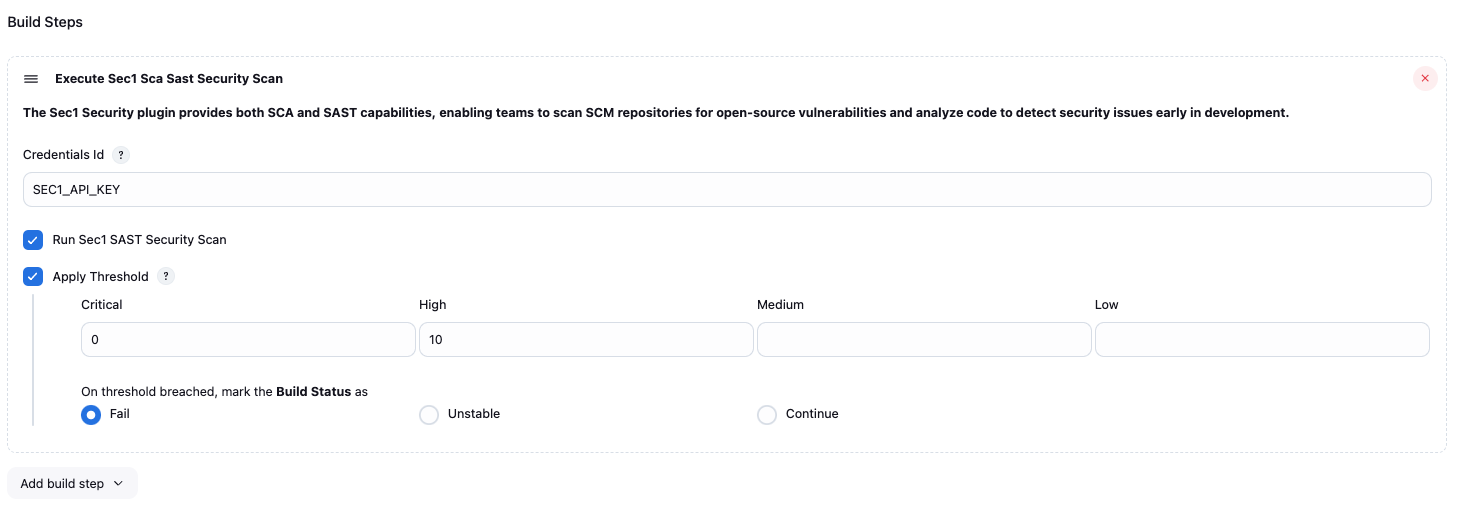Toggle the Apply Threshold checkbox
Image resolution: width=1471 pixels, height=512 pixels.
tap(34, 277)
